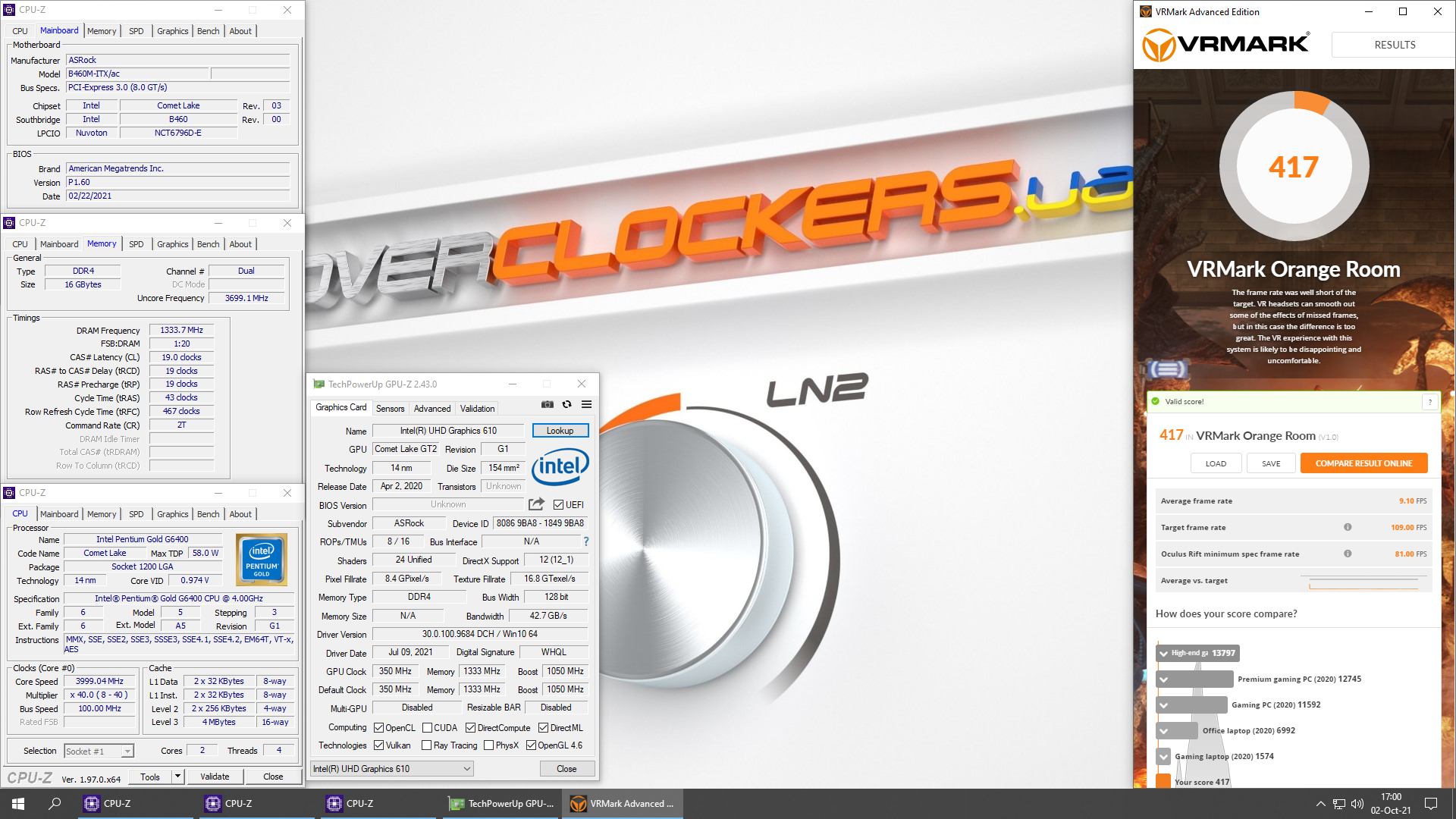
Task: Open the notification center icon
Action: 1431,804
